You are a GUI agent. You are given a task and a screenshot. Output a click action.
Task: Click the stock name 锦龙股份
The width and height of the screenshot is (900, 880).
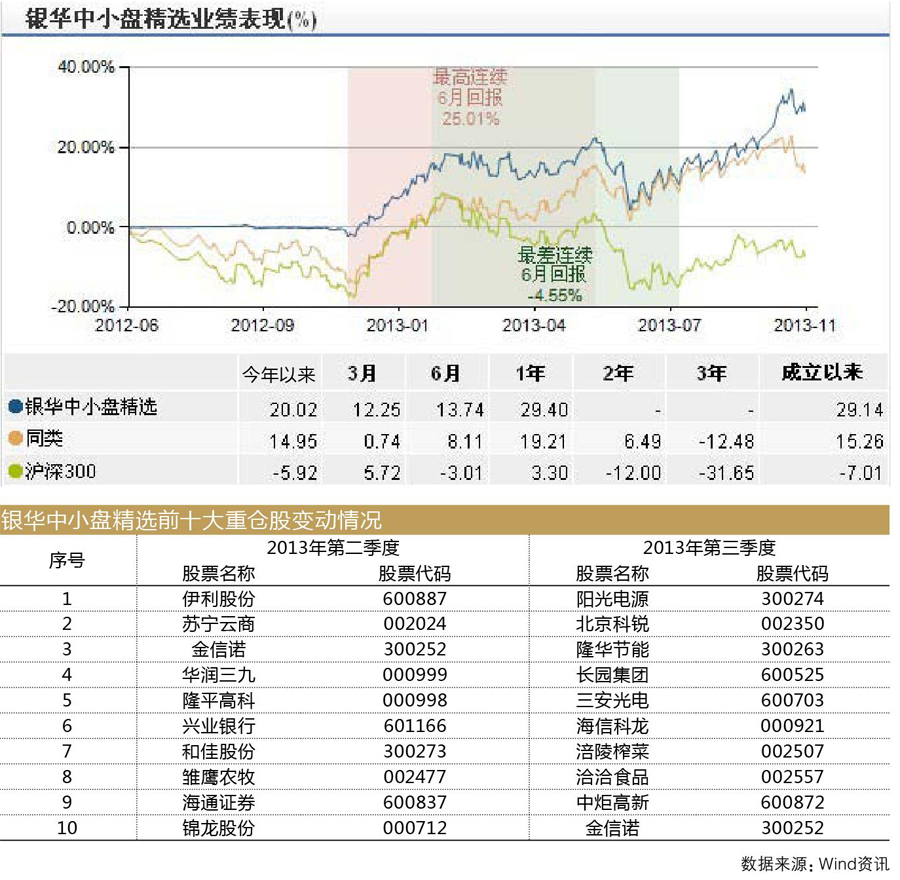219,828
